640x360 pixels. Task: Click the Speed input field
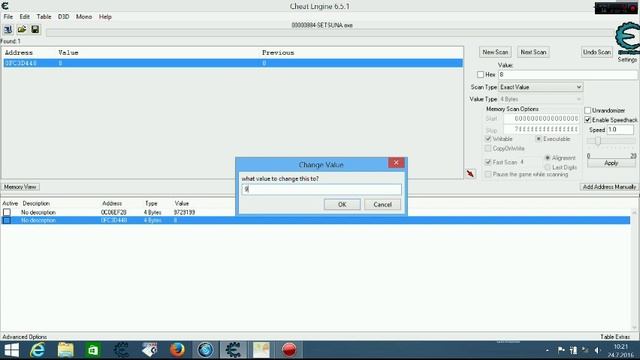[620, 129]
